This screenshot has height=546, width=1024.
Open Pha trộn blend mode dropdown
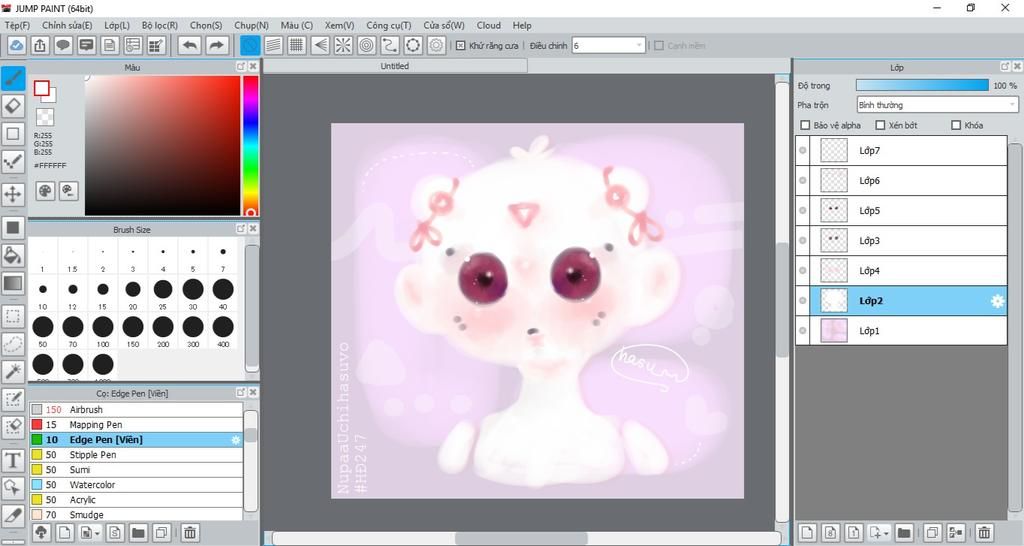pyautogui.click(x=937, y=104)
